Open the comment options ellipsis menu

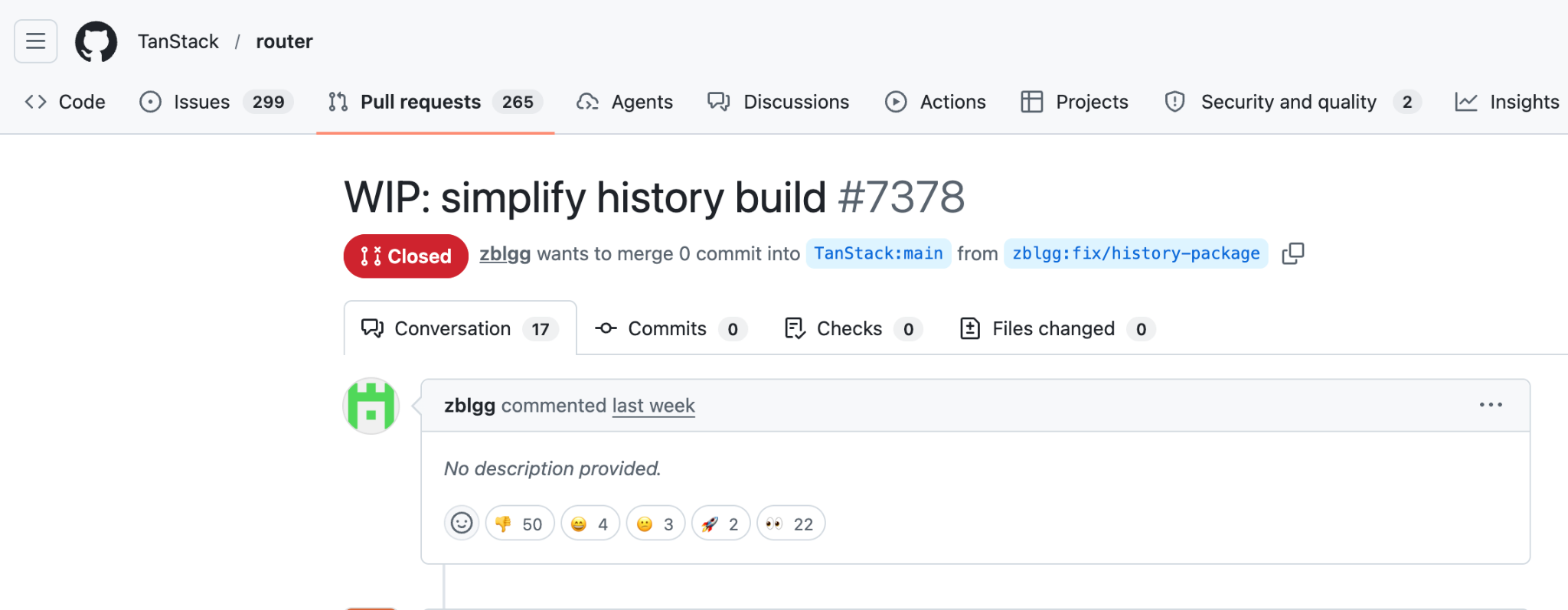pos(1491,405)
